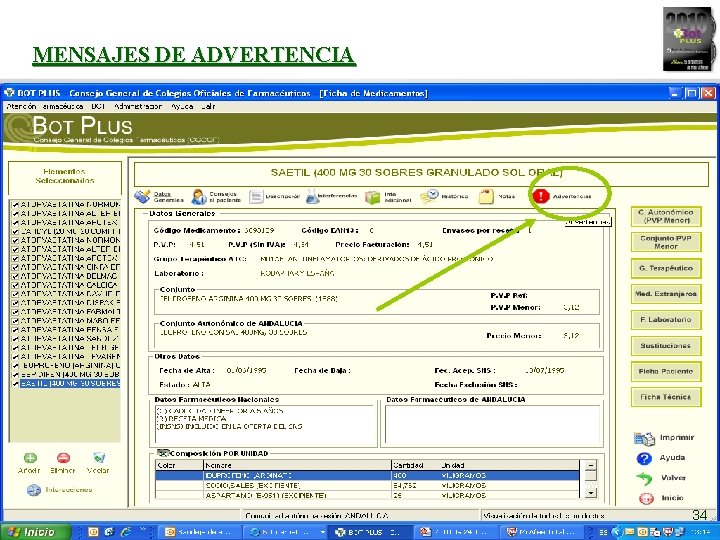
Task: Click composition table scroll up arrow
Action: tap(591, 465)
